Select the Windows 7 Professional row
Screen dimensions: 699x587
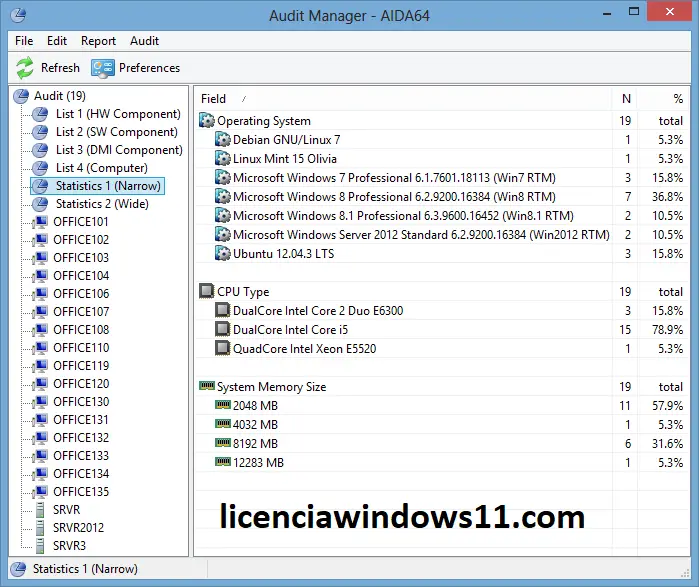[x=442, y=178]
